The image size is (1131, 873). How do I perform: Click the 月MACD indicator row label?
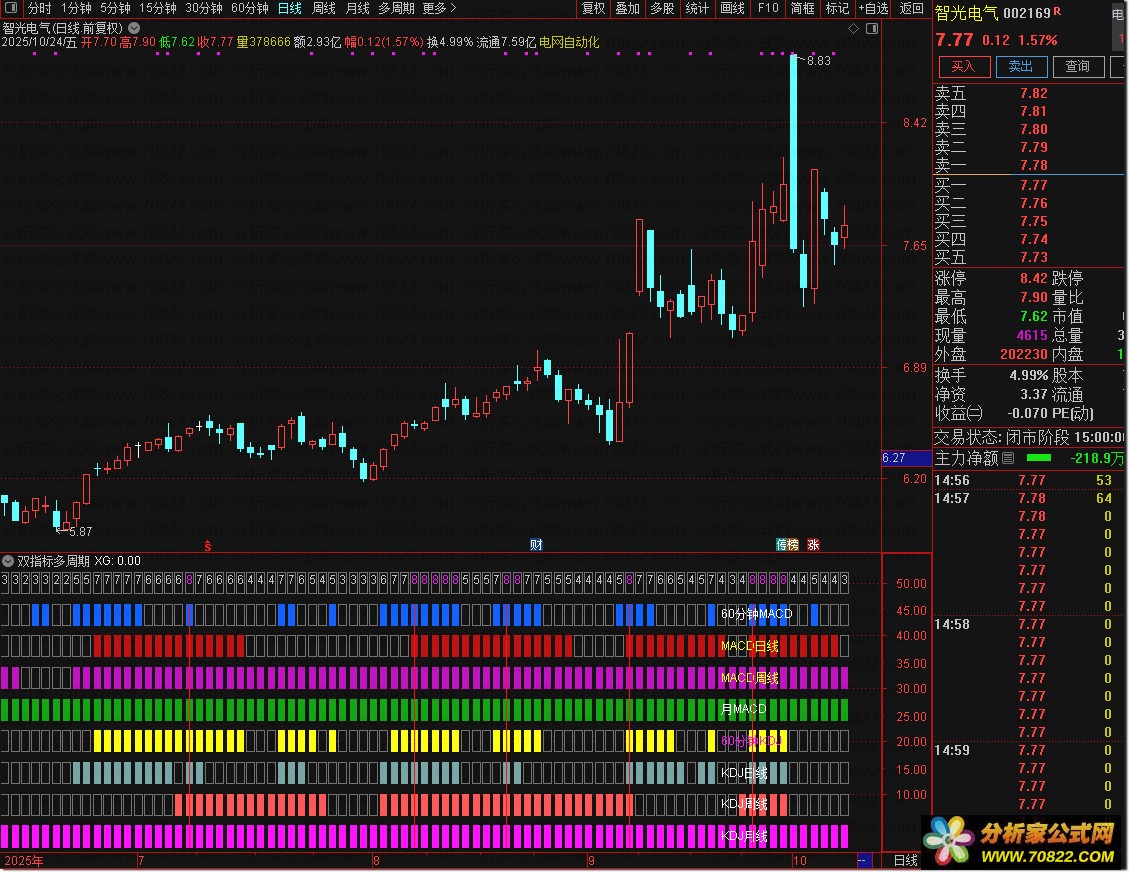point(744,709)
